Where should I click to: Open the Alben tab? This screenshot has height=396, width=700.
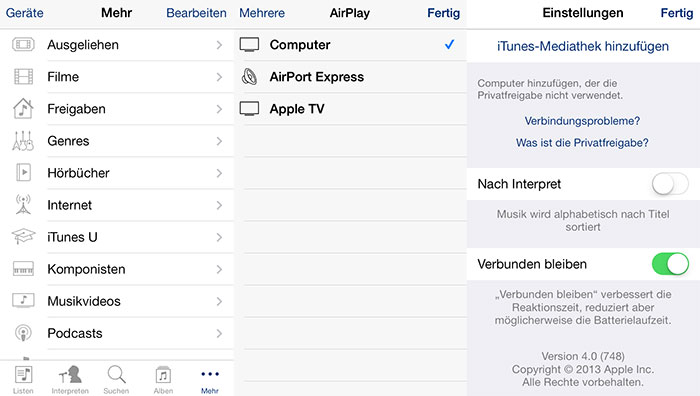tap(163, 380)
